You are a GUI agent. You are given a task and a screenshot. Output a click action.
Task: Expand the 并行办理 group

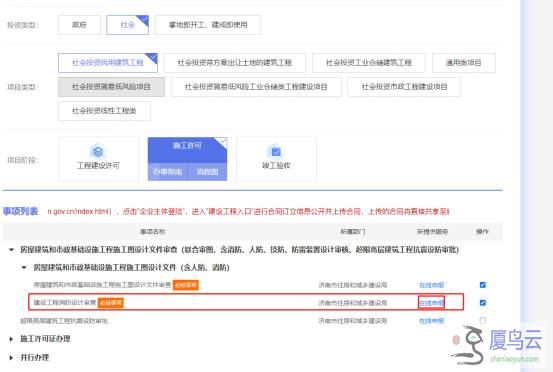pyautogui.click(x=11, y=358)
